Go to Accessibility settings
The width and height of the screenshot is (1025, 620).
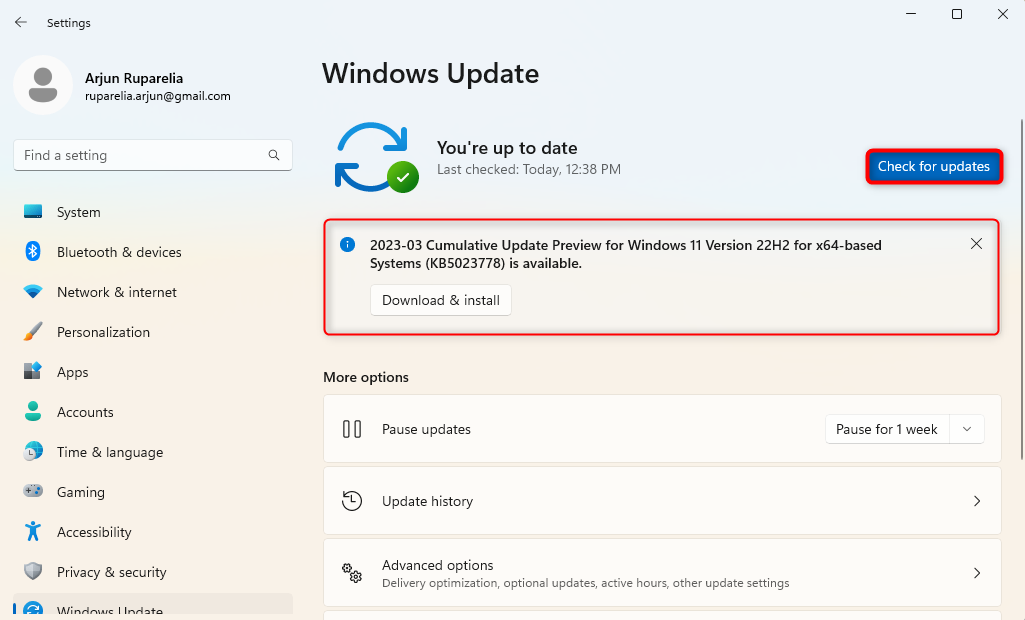tap(153, 531)
